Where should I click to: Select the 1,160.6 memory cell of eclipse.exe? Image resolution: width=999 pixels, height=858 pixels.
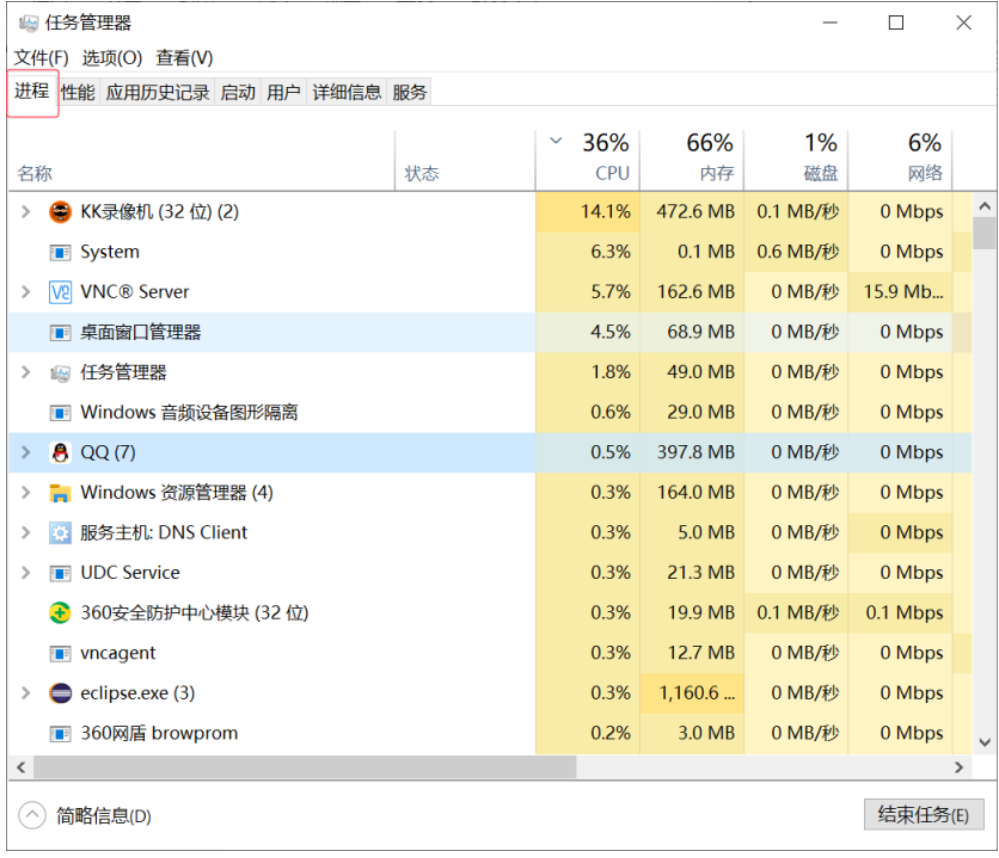[692, 693]
